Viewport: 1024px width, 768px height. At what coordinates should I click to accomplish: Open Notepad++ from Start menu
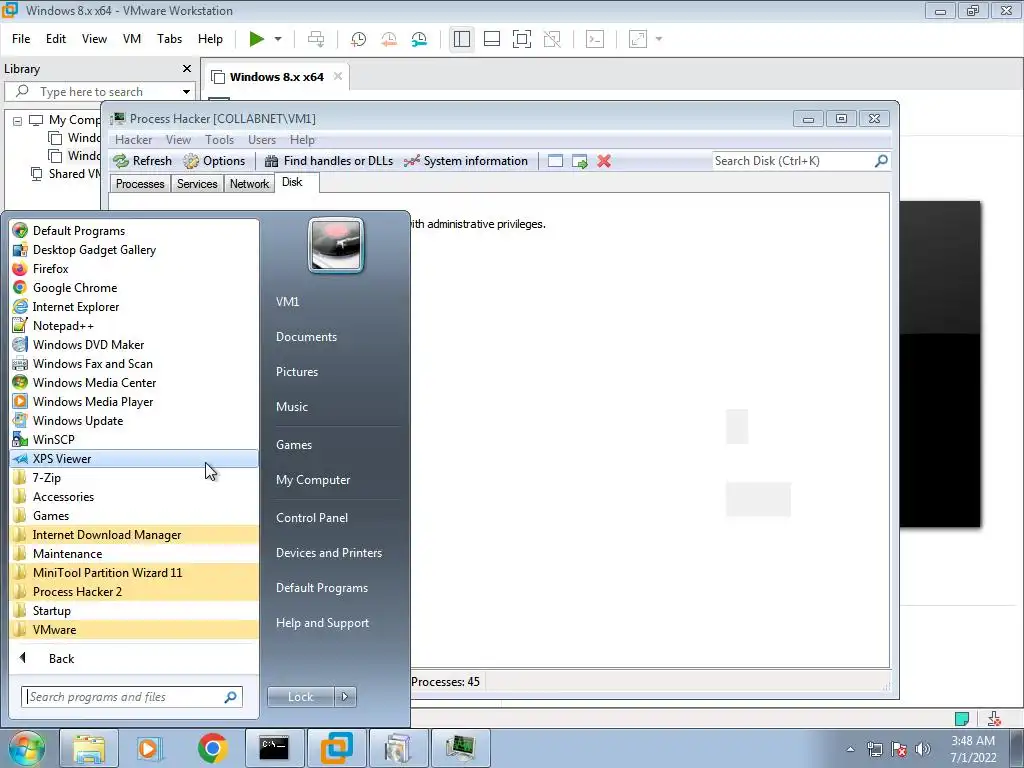tap(134, 326)
